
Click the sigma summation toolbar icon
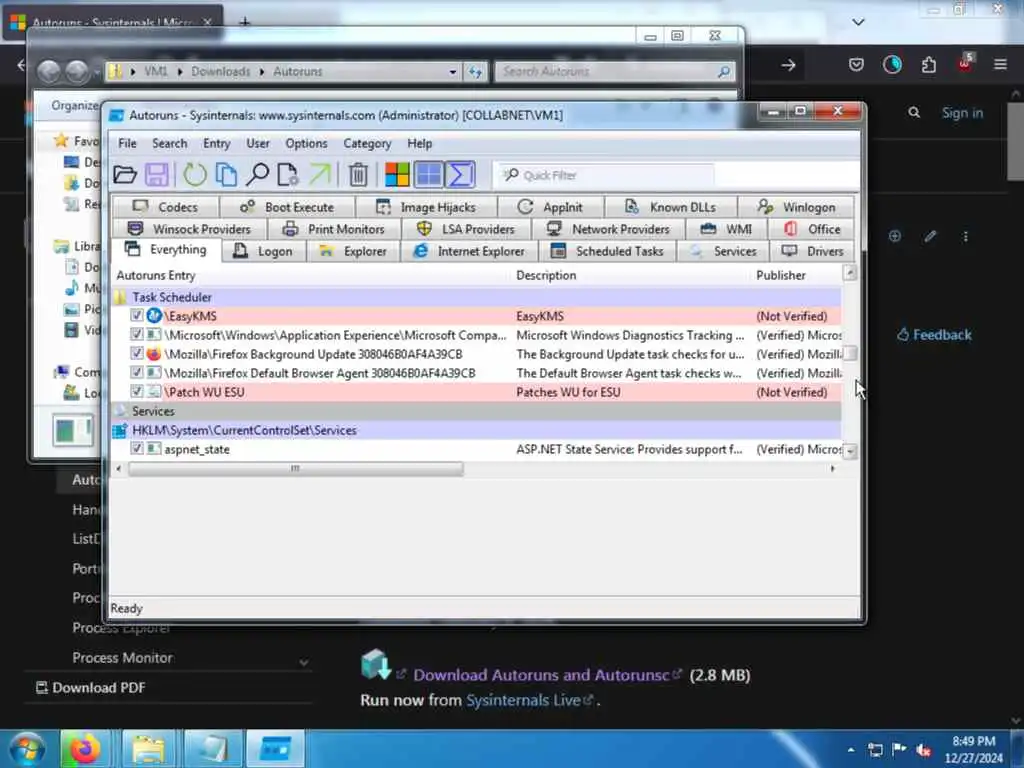coord(460,175)
